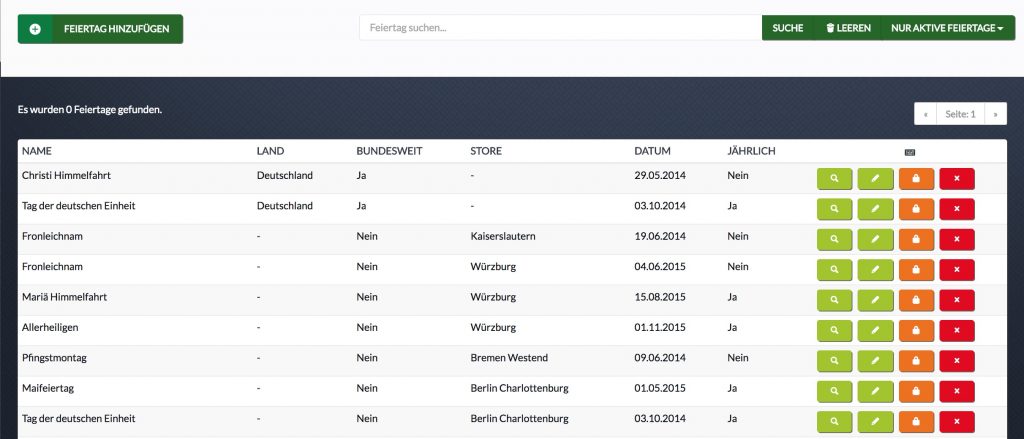1024x439 pixels.
Task: View details of Christi Himmelfahrt holiday
Action: [x=835, y=179]
